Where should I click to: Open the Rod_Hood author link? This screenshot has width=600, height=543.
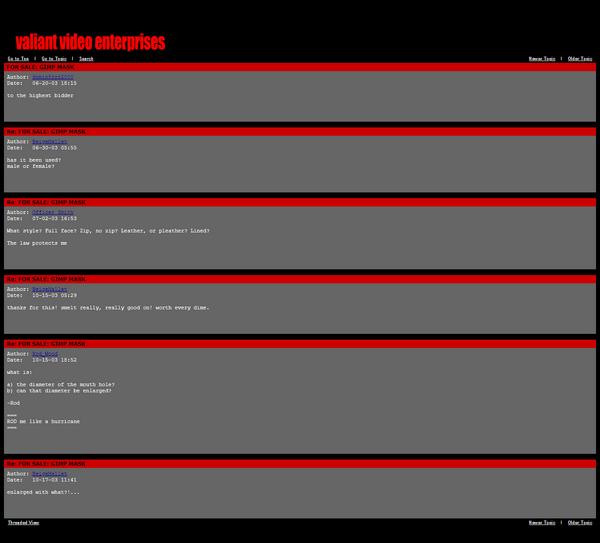(x=45, y=354)
